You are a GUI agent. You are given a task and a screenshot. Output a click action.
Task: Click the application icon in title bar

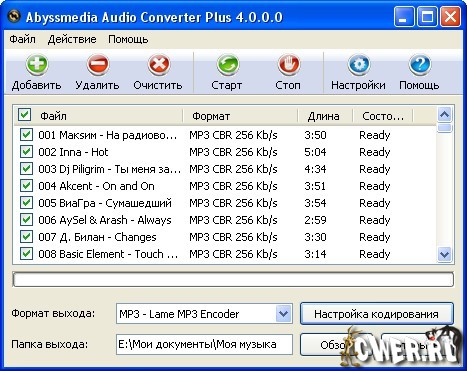[x=14, y=16]
